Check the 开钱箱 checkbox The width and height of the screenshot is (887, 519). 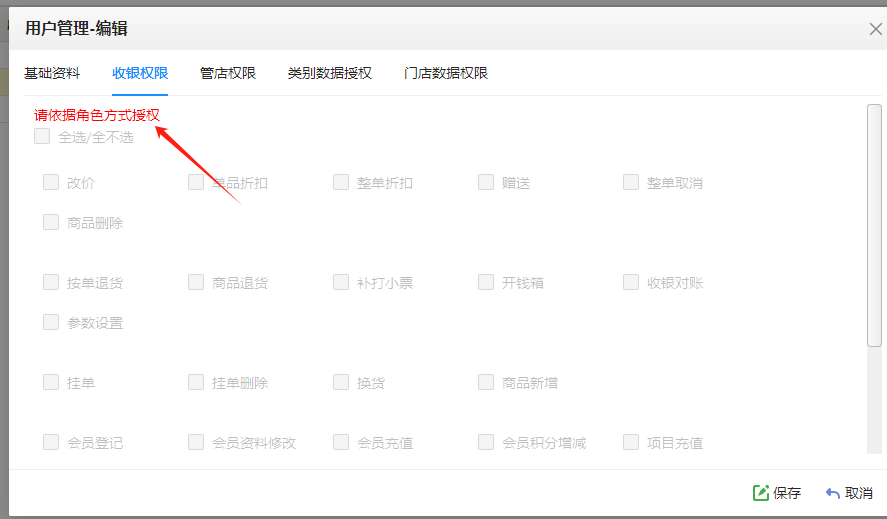pyautogui.click(x=485, y=282)
